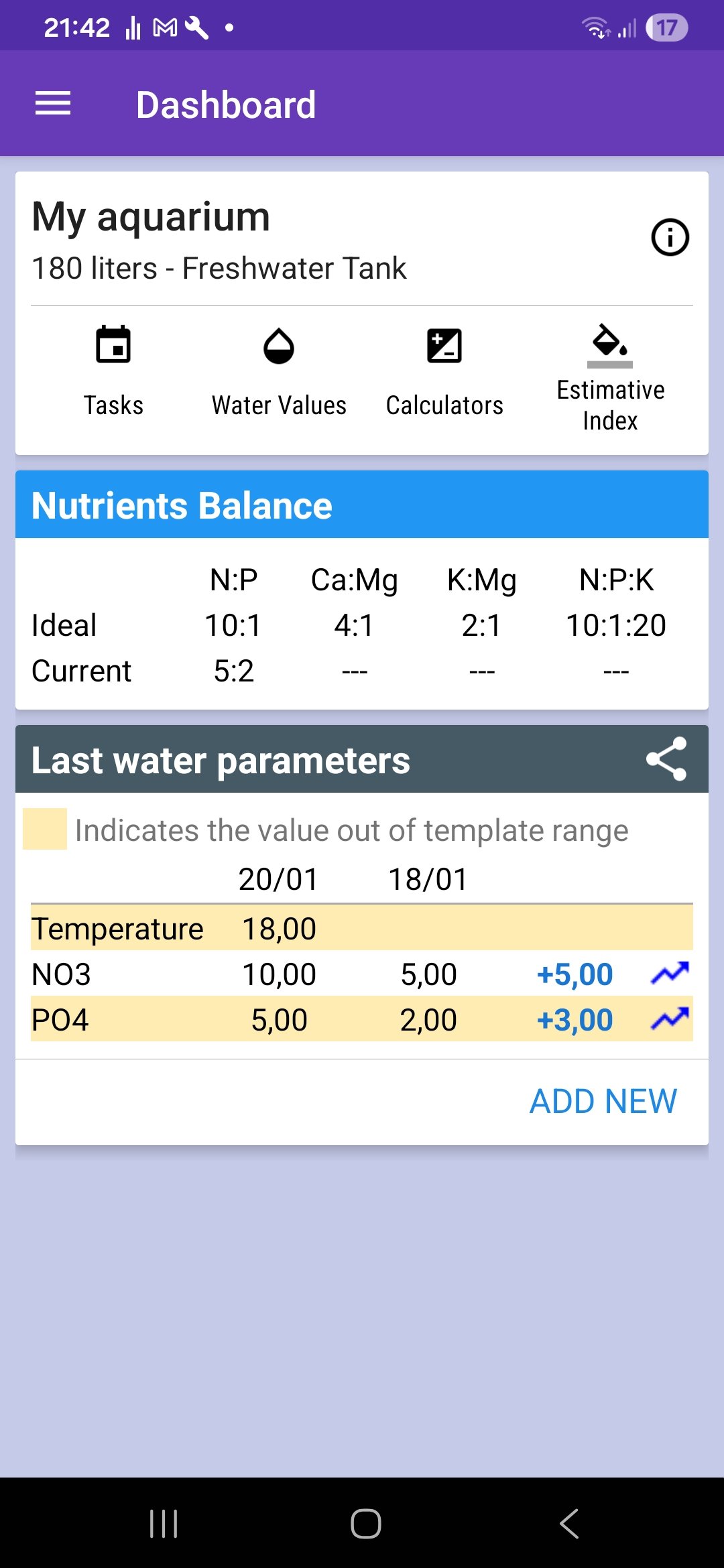Viewport: 724px width, 1568px height.
Task: Tap the yellow out-of-range legend swatch
Action: point(45,829)
